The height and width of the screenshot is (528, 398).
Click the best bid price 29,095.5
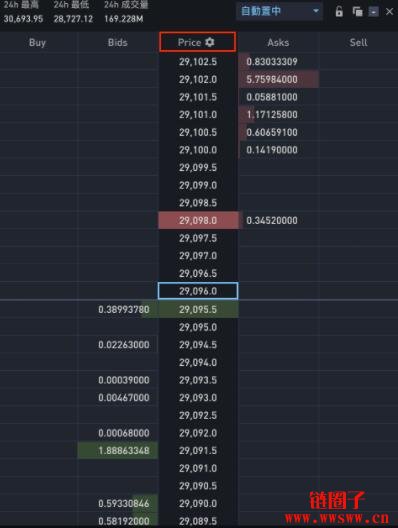pyautogui.click(x=198, y=309)
